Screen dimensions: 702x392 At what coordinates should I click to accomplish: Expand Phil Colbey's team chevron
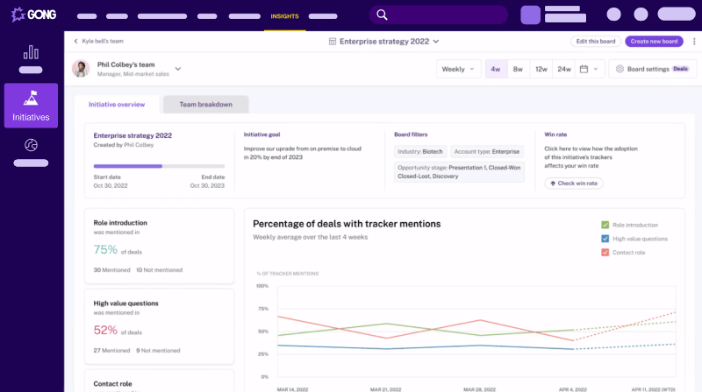pos(178,69)
